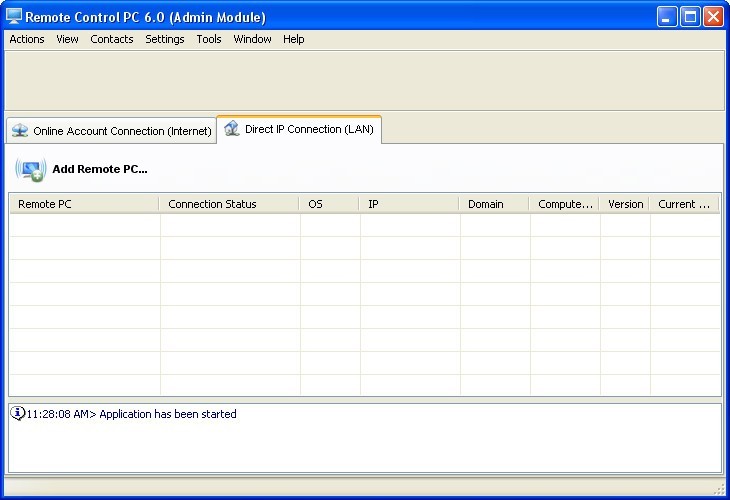
Task: Sort by Remote PC column header
Action: pos(84,204)
